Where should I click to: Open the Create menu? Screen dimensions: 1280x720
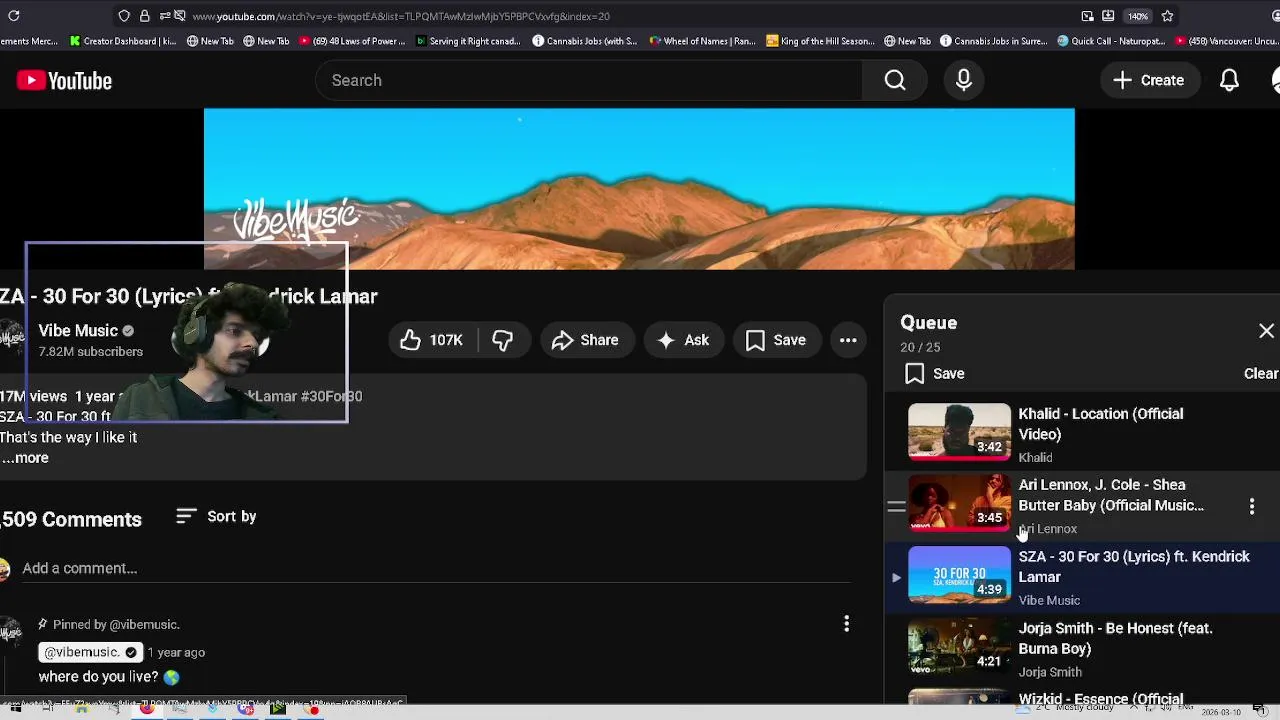(x=1148, y=80)
